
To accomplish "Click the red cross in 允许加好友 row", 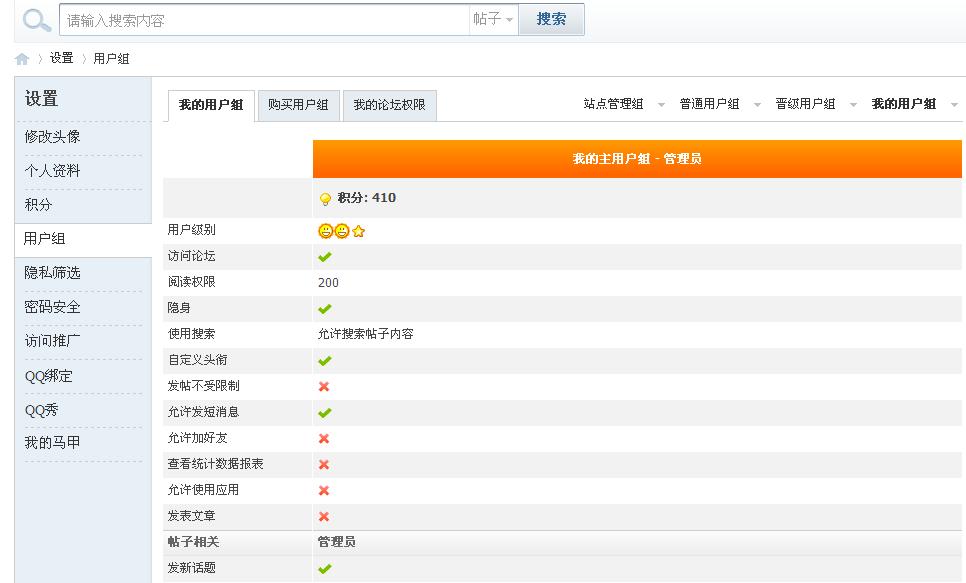I will pos(324,438).
